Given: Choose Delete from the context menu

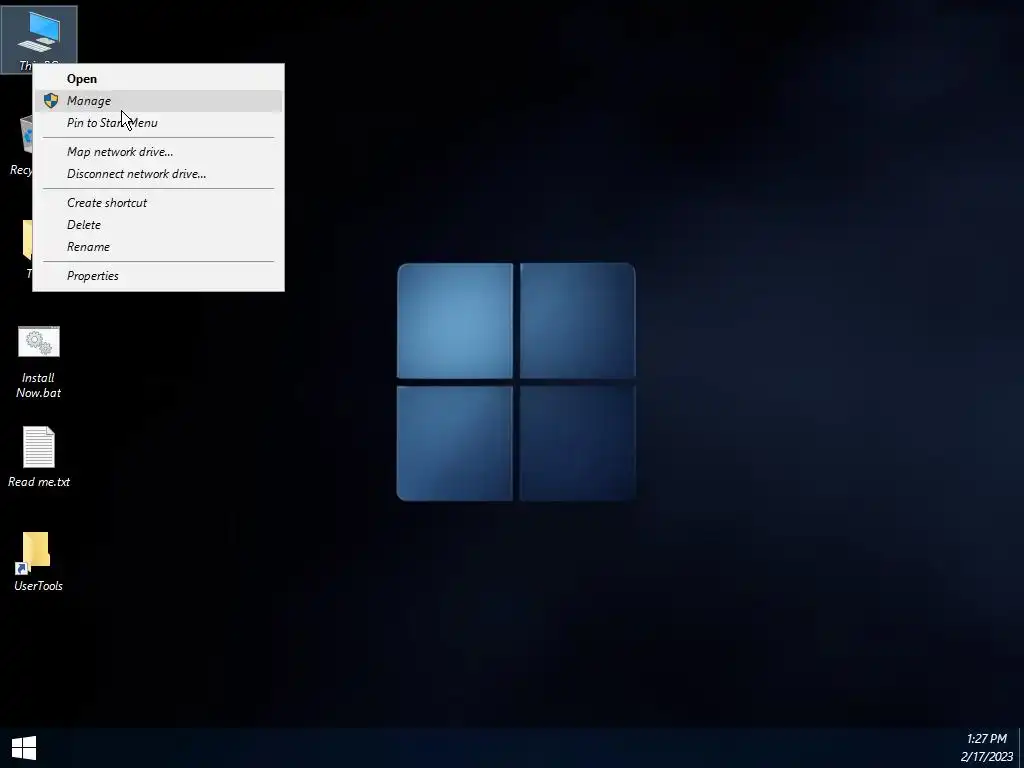Looking at the screenshot, I should click(158, 225).
